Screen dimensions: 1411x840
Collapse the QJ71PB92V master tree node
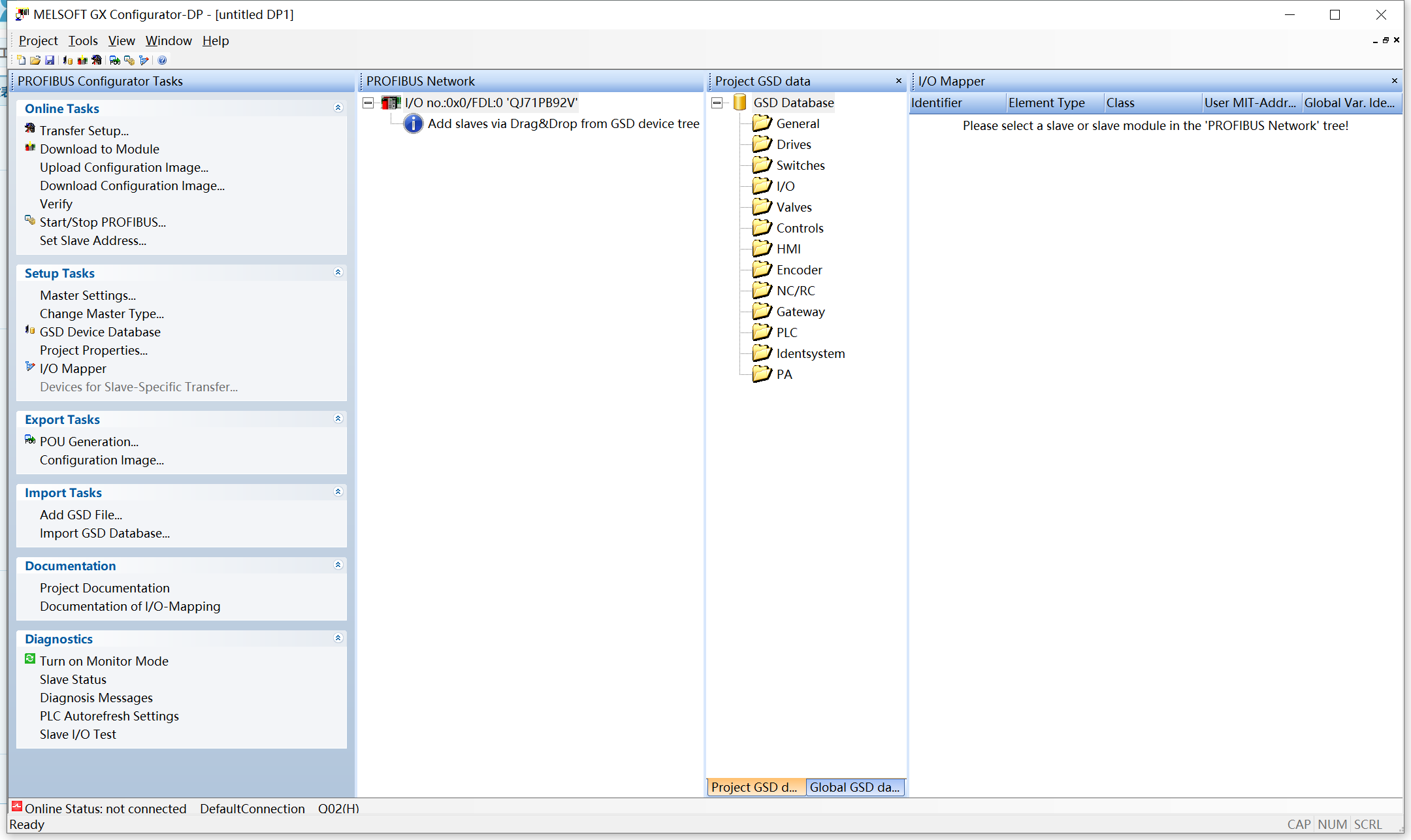click(x=368, y=103)
